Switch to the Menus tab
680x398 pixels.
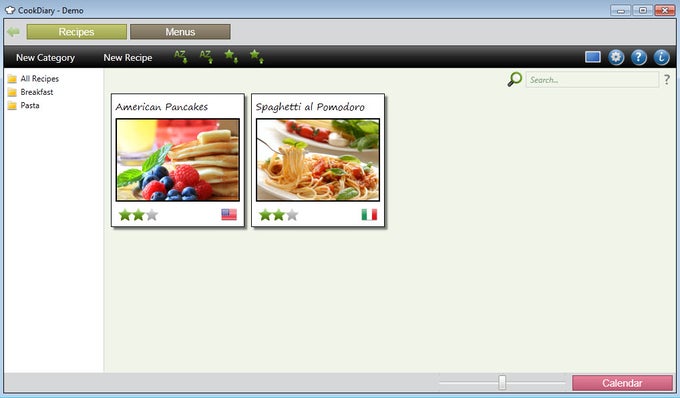point(180,32)
